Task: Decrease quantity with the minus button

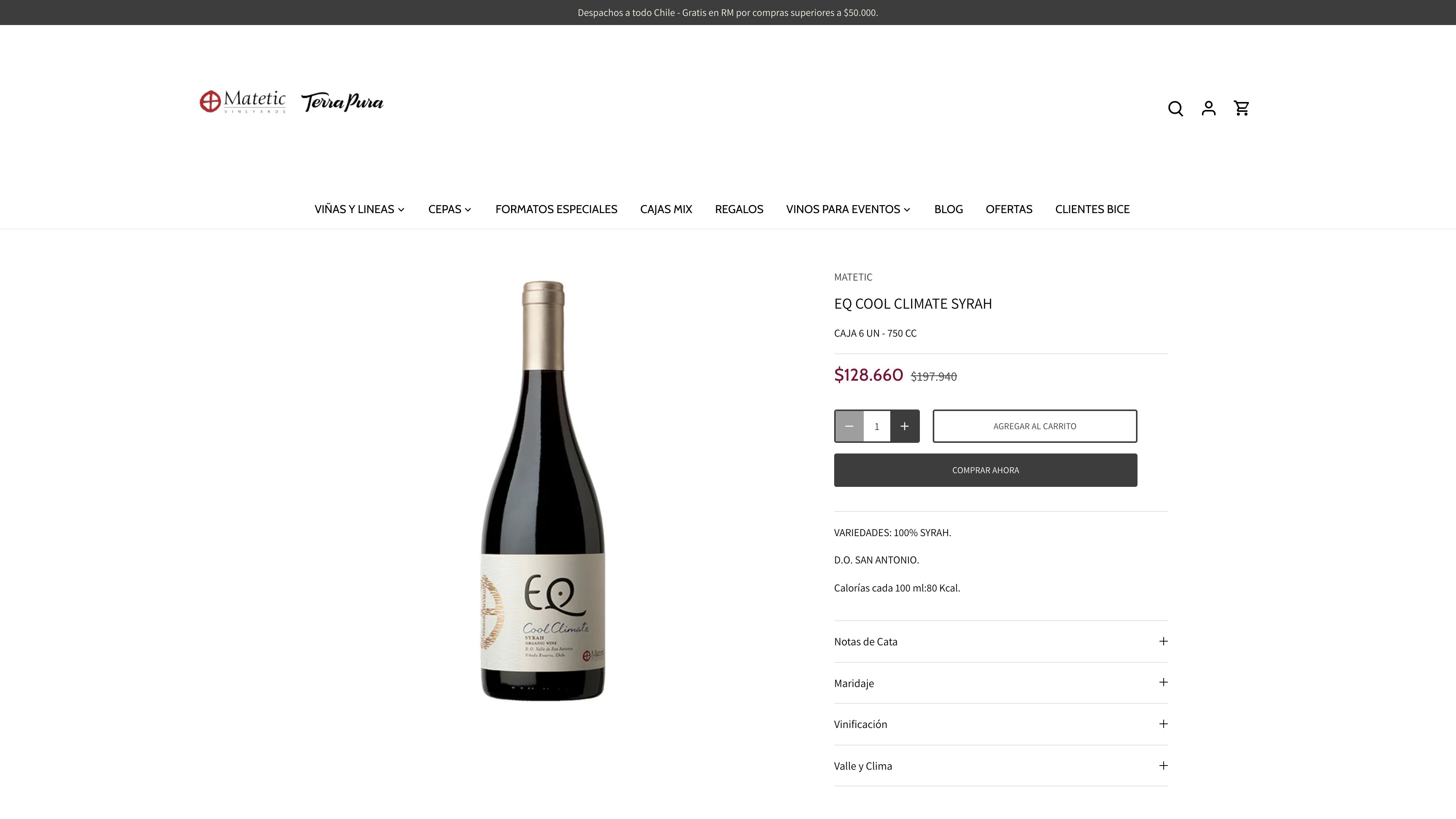Action: 849,426
